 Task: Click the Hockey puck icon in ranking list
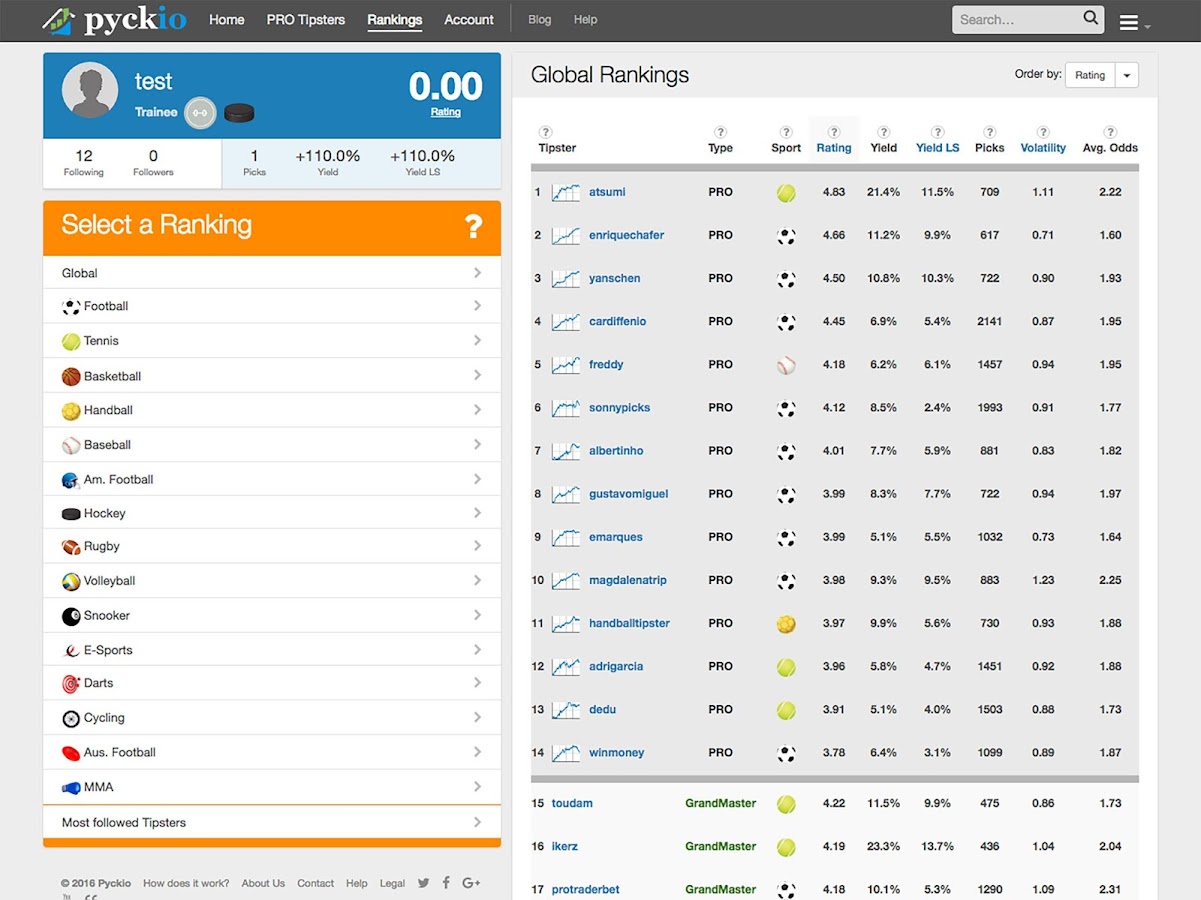tap(71, 514)
